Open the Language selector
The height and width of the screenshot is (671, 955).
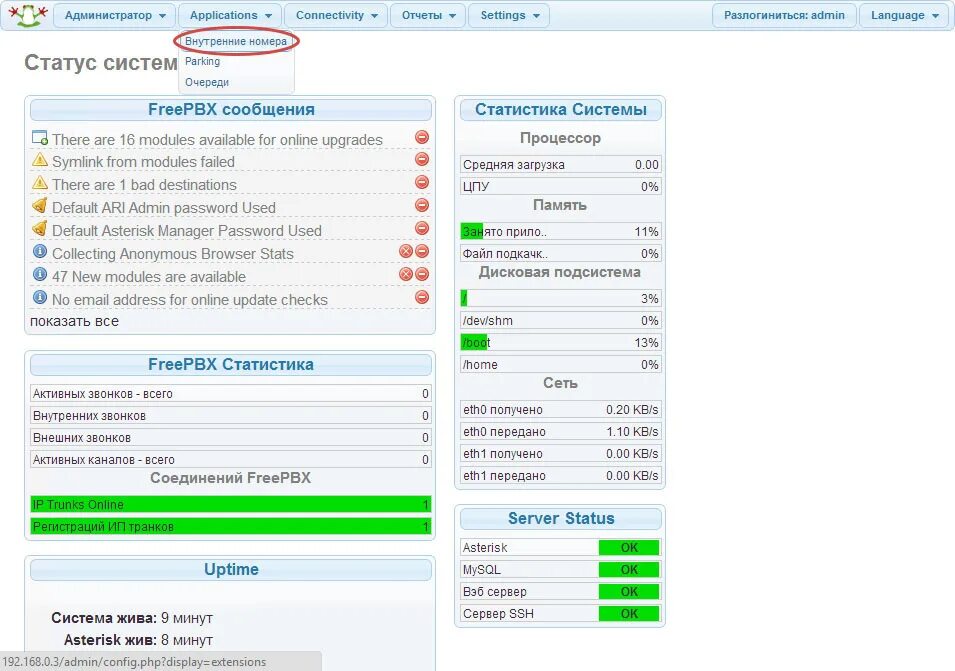[x=904, y=15]
